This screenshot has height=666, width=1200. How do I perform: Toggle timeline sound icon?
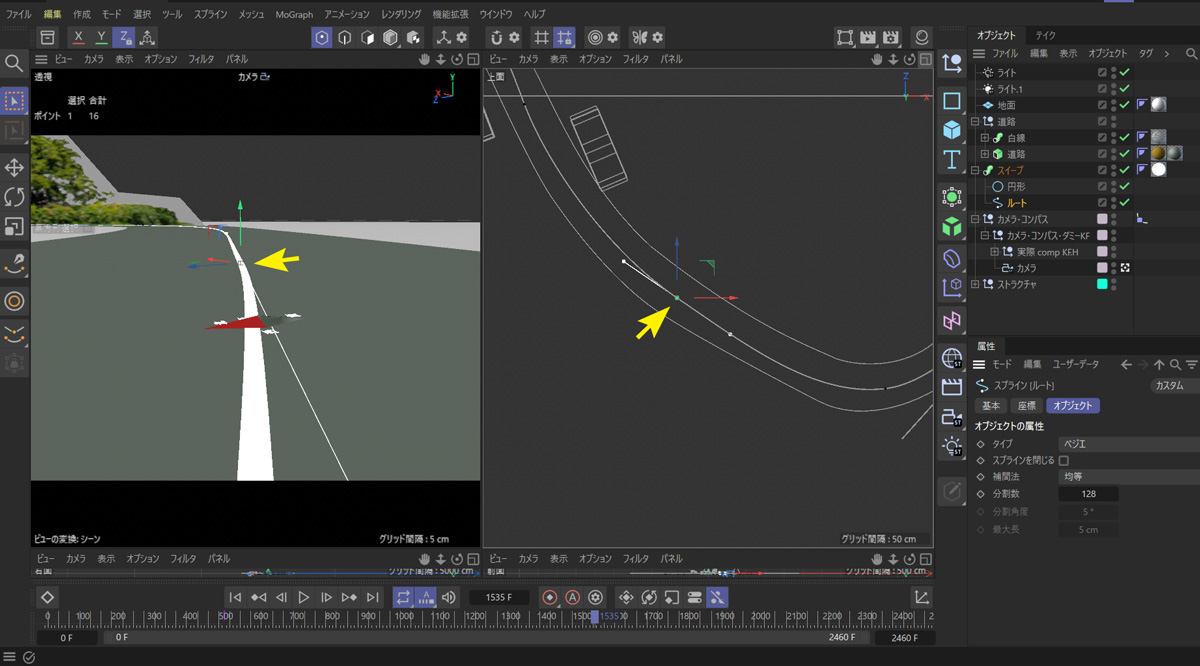pyautogui.click(x=448, y=597)
